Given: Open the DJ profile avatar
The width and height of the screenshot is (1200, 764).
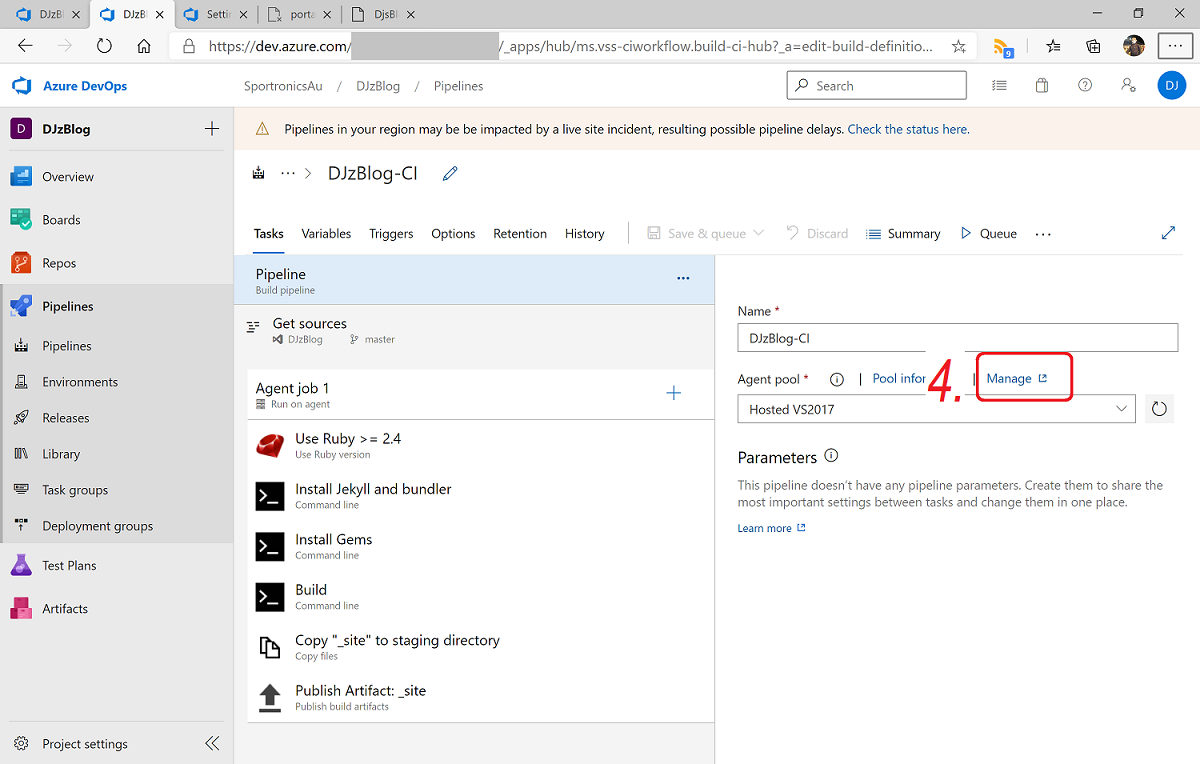Looking at the screenshot, I should coord(1172,86).
